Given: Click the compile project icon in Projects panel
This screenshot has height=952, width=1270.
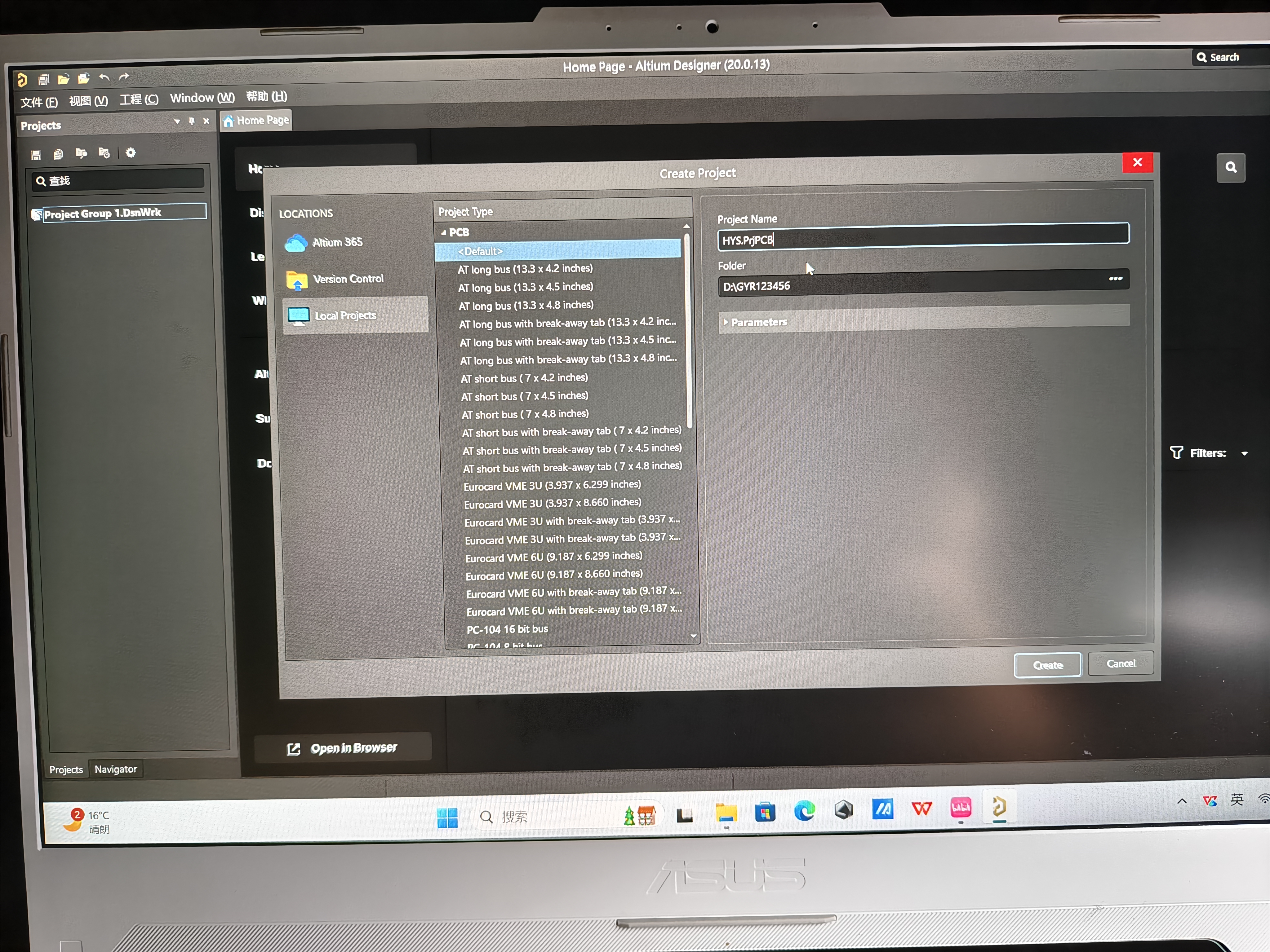Looking at the screenshot, I should [x=81, y=153].
